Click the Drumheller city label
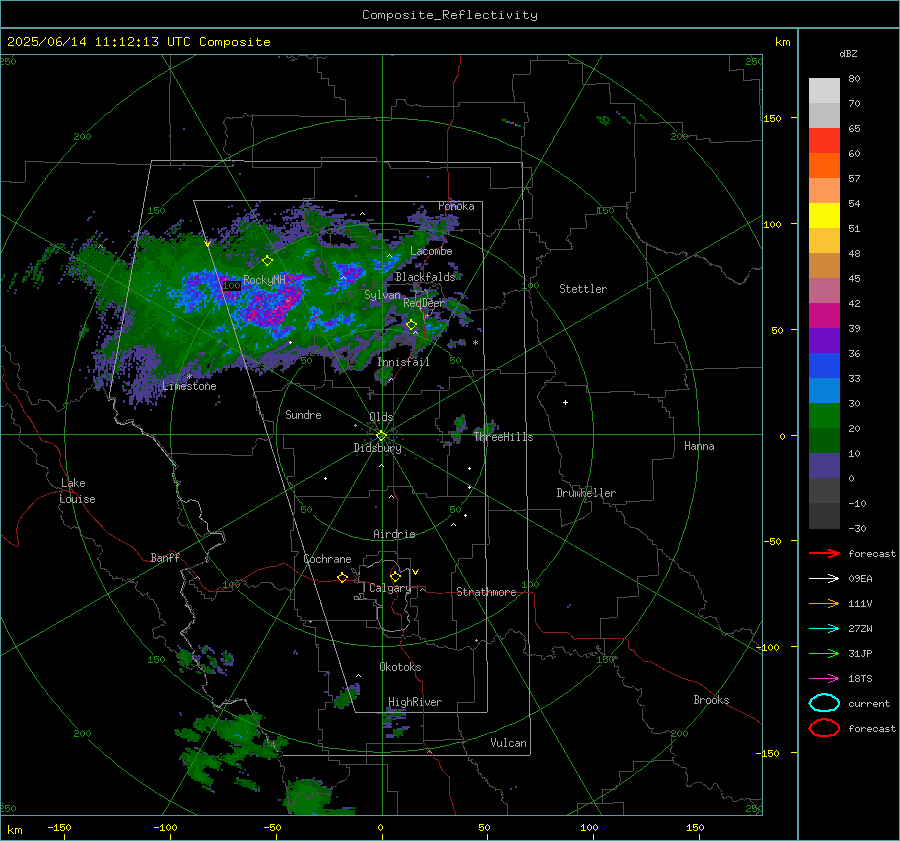The height and width of the screenshot is (841, 900). point(586,493)
